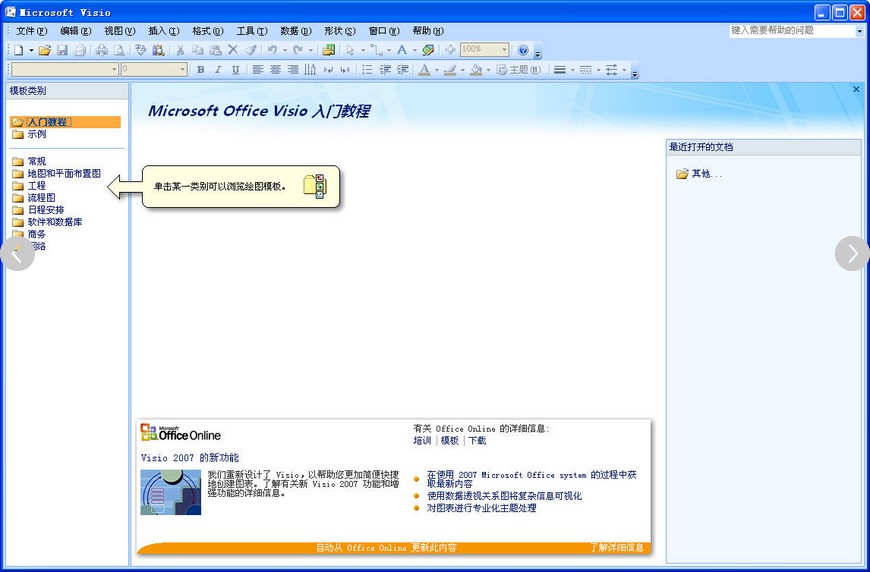
Task: Click in the 键入需要帮助的问题 help field
Action: (x=790, y=31)
